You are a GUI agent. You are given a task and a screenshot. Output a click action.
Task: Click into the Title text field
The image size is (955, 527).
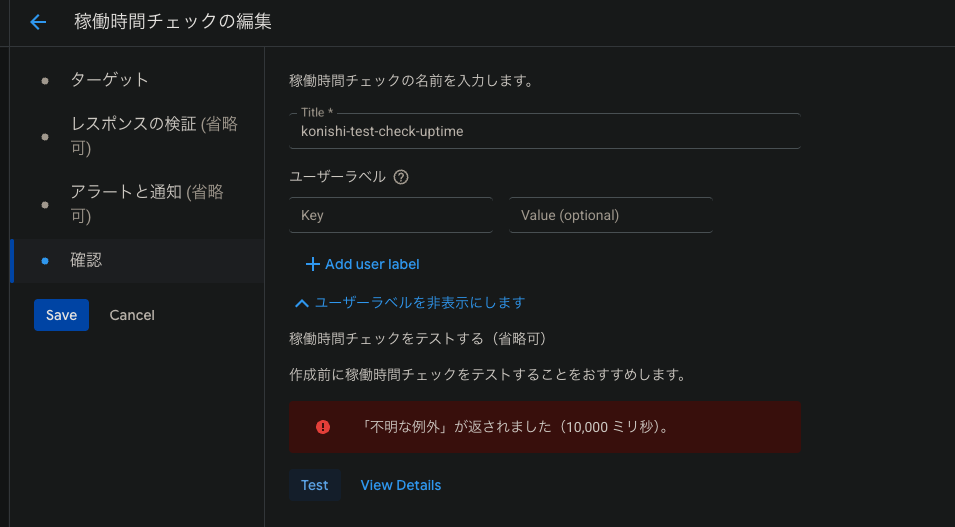point(545,131)
